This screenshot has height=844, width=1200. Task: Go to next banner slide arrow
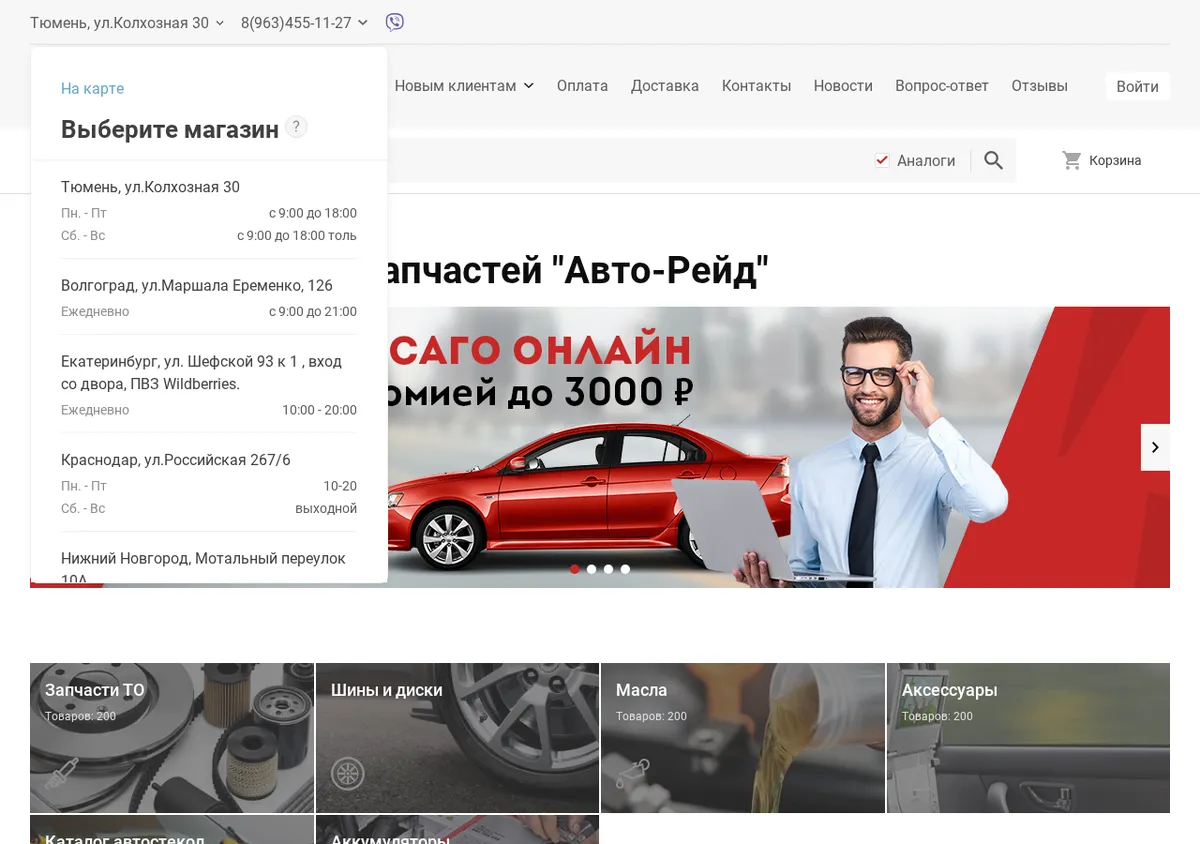pyautogui.click(x=1155, y=447)
